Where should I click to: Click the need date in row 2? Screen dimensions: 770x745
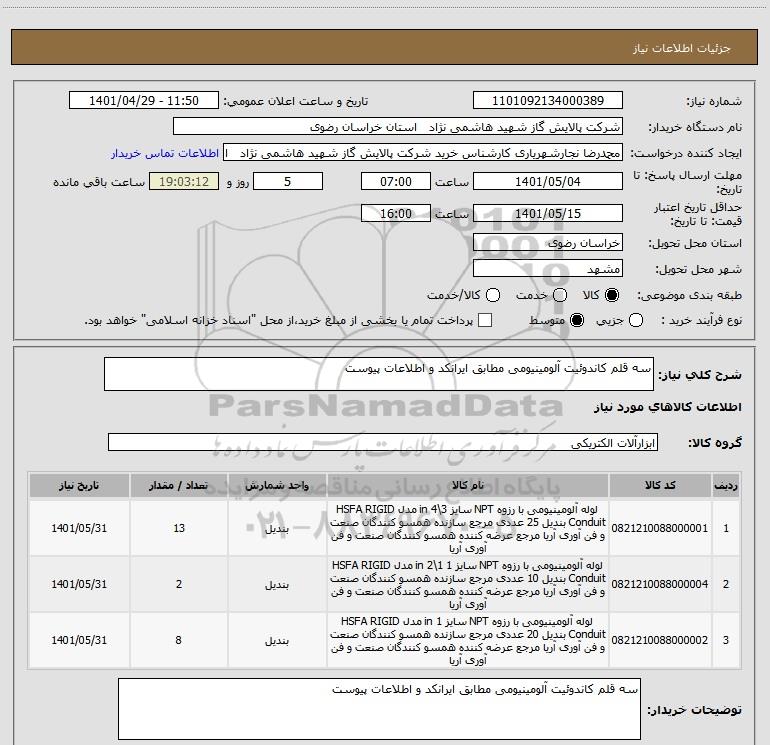pos(79,584)
